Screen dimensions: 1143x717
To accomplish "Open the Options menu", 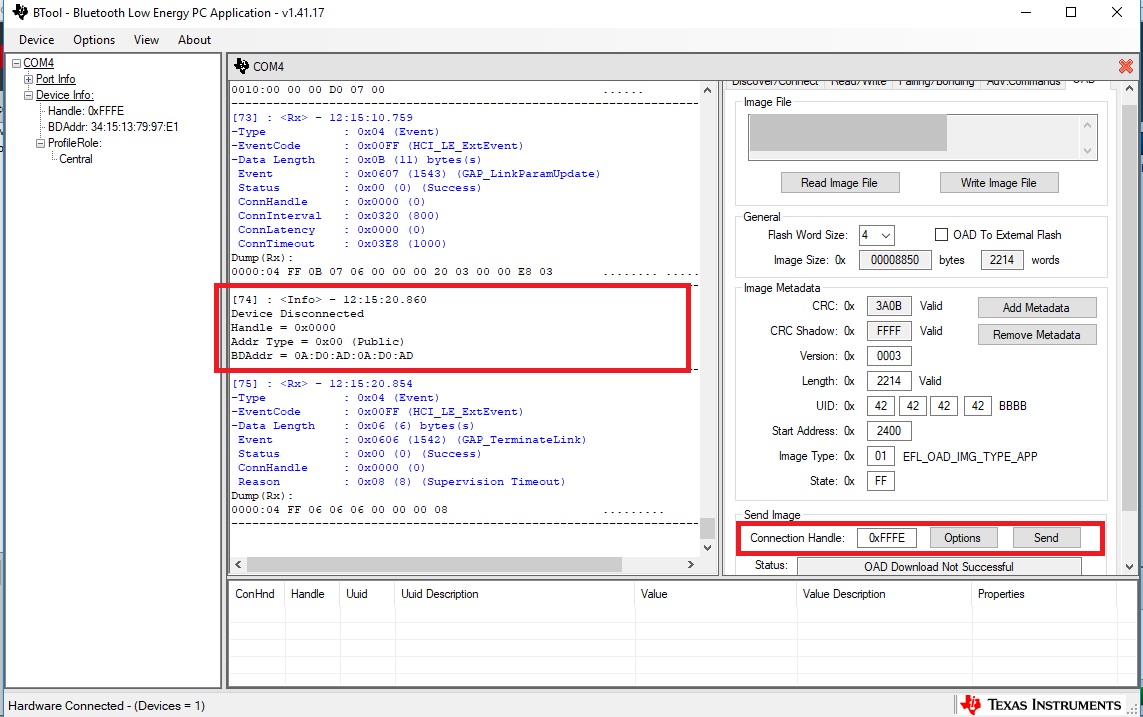I will [94, 40].
